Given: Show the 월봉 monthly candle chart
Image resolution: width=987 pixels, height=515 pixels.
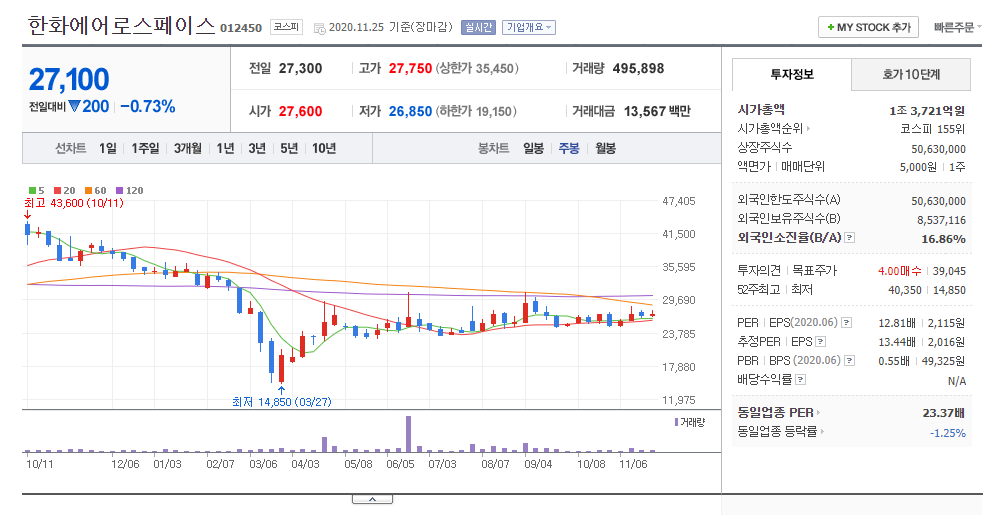Looking at the screenshot, I should 606,149.
